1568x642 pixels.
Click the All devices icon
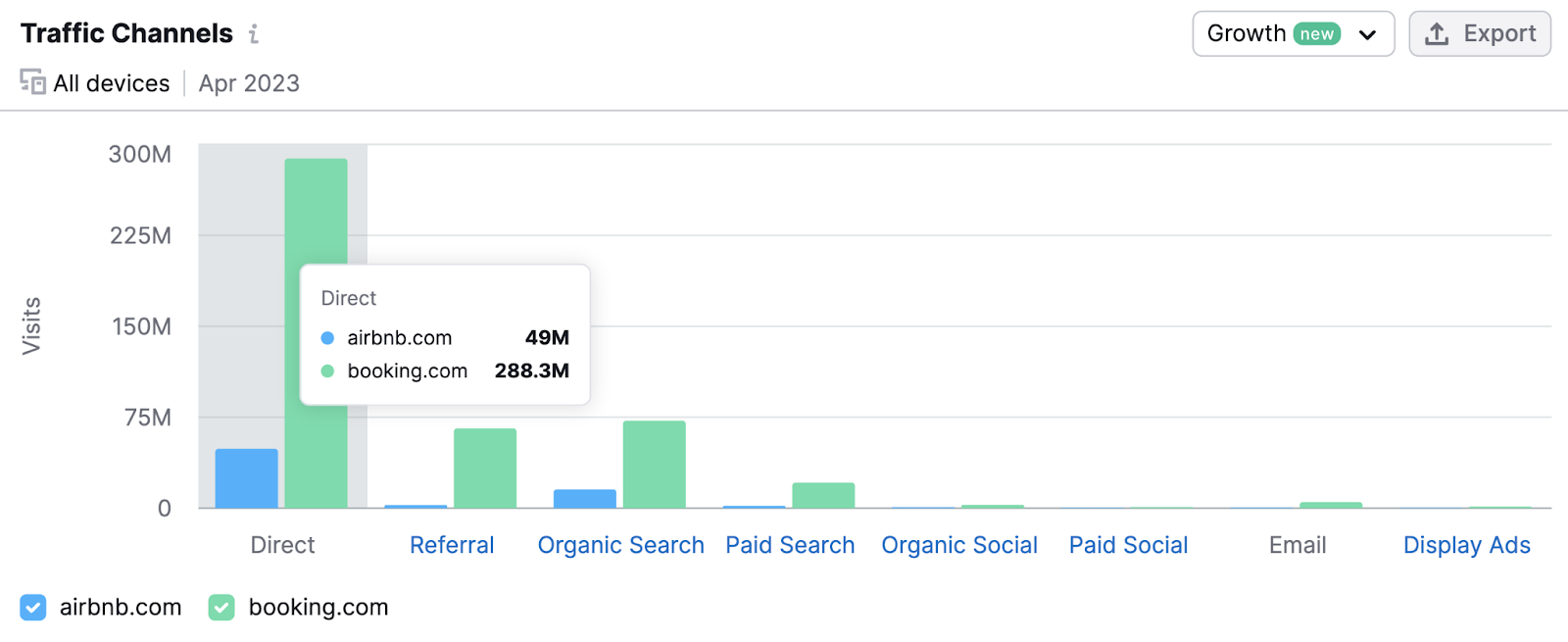(32, 82)
